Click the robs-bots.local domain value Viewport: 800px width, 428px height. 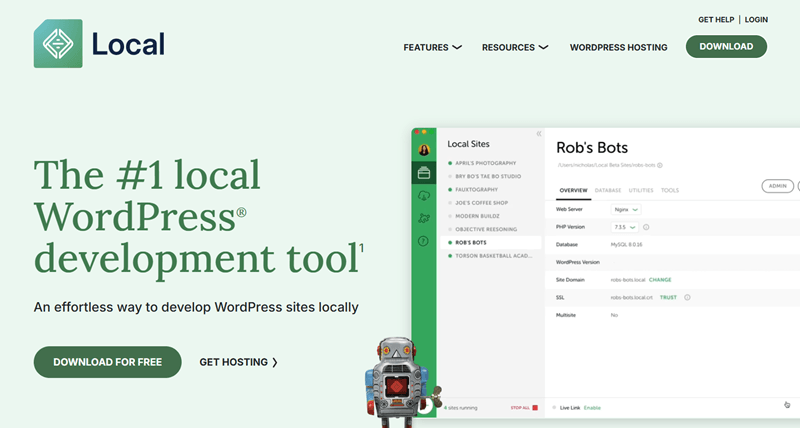[628, 280]
